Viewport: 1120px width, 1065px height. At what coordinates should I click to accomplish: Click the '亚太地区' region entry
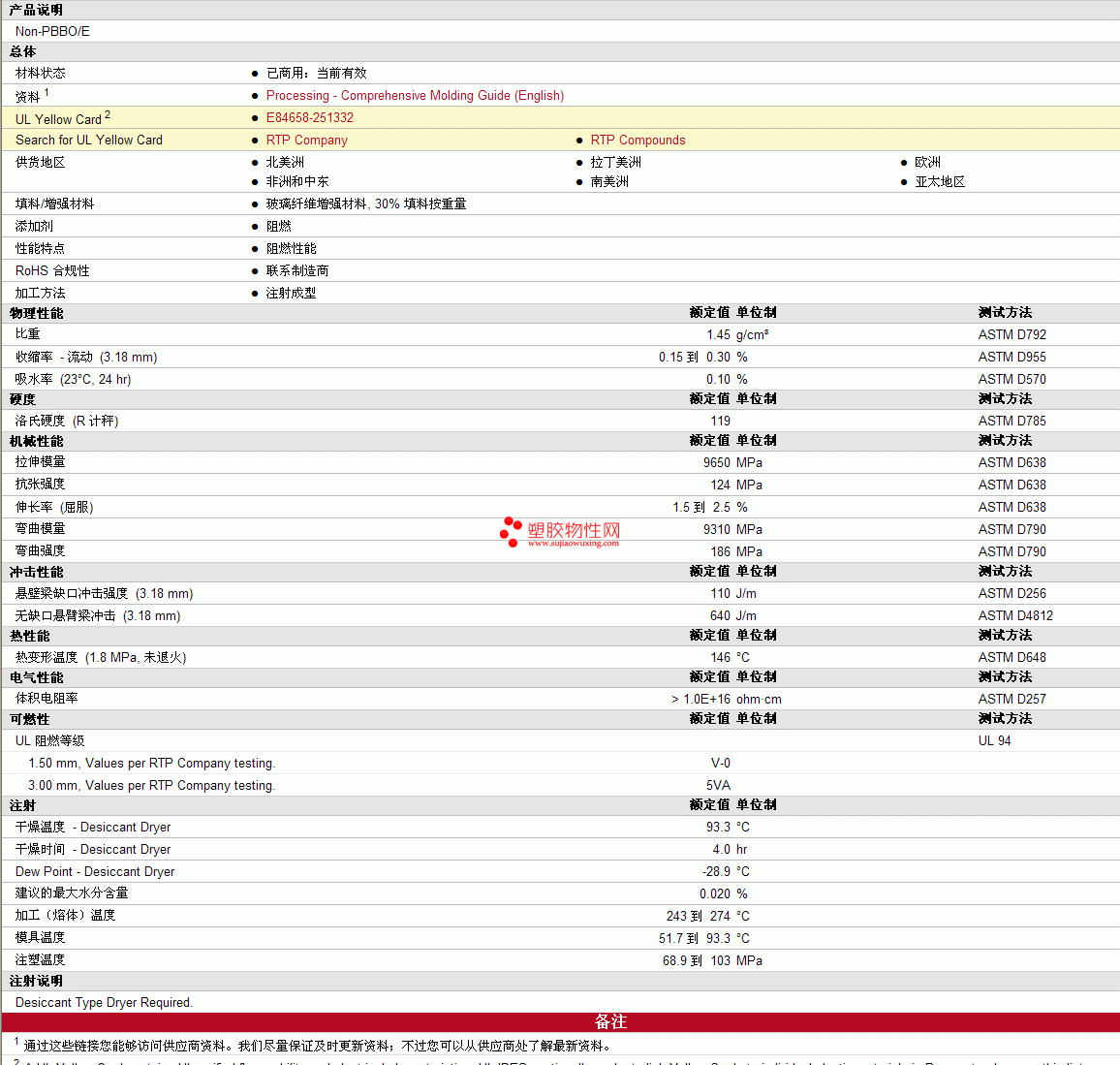[940, 181]
